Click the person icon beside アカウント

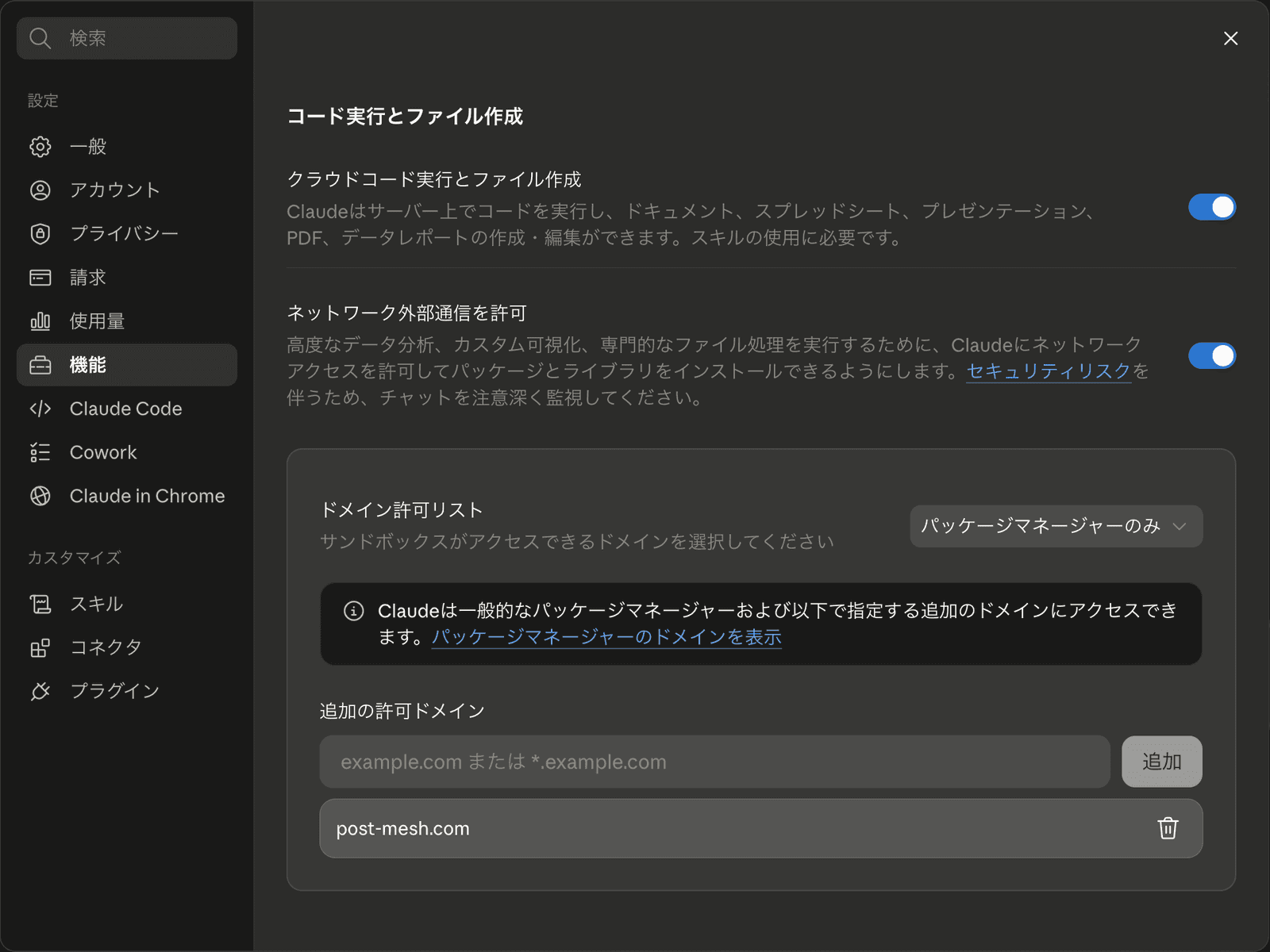[x=40, y=190]
